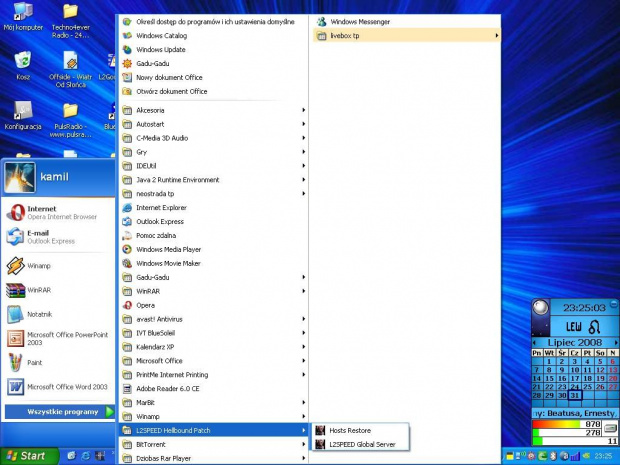Open the Konfiguracja desktop shortcut

click(x=23, y=115)
